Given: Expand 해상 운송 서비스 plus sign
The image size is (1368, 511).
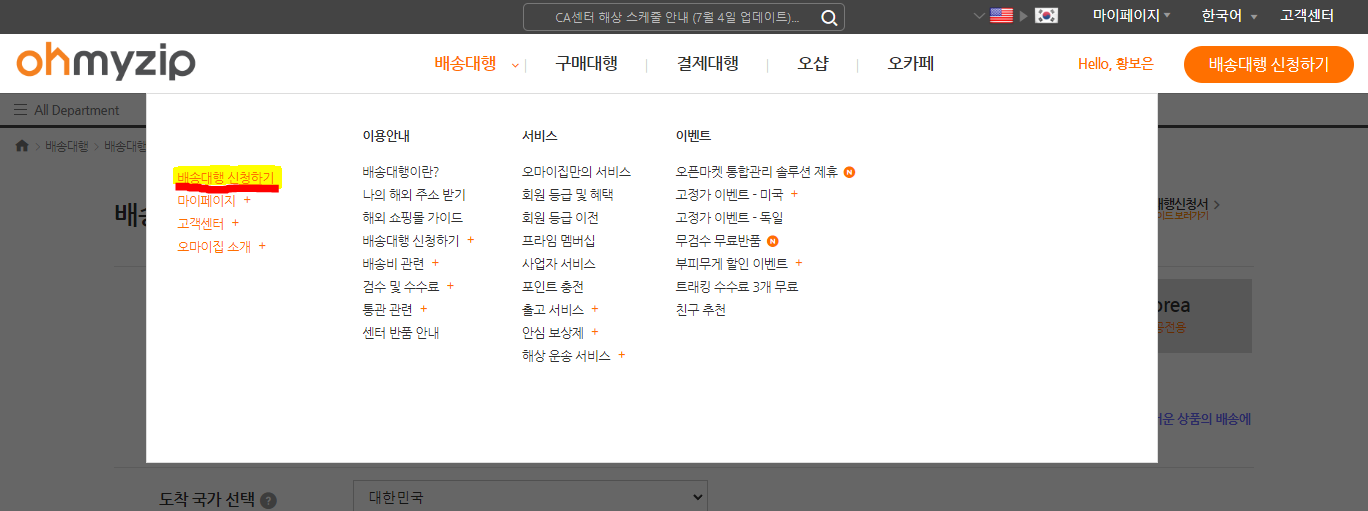Looking at the screenshot, I should pos(621,355).
